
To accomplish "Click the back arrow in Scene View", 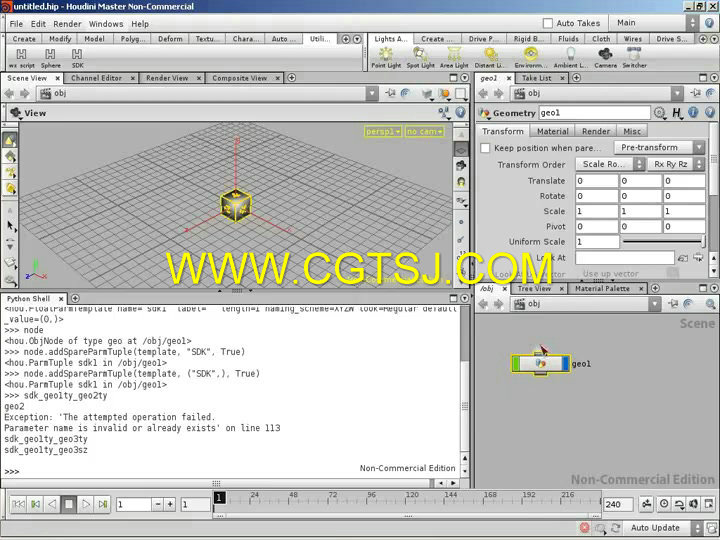I will click(x=9, y=94).
